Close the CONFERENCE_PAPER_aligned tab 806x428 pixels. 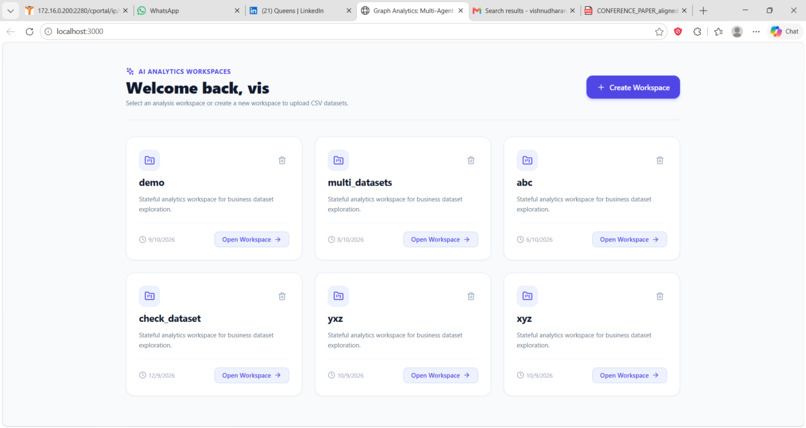(684, 10)
